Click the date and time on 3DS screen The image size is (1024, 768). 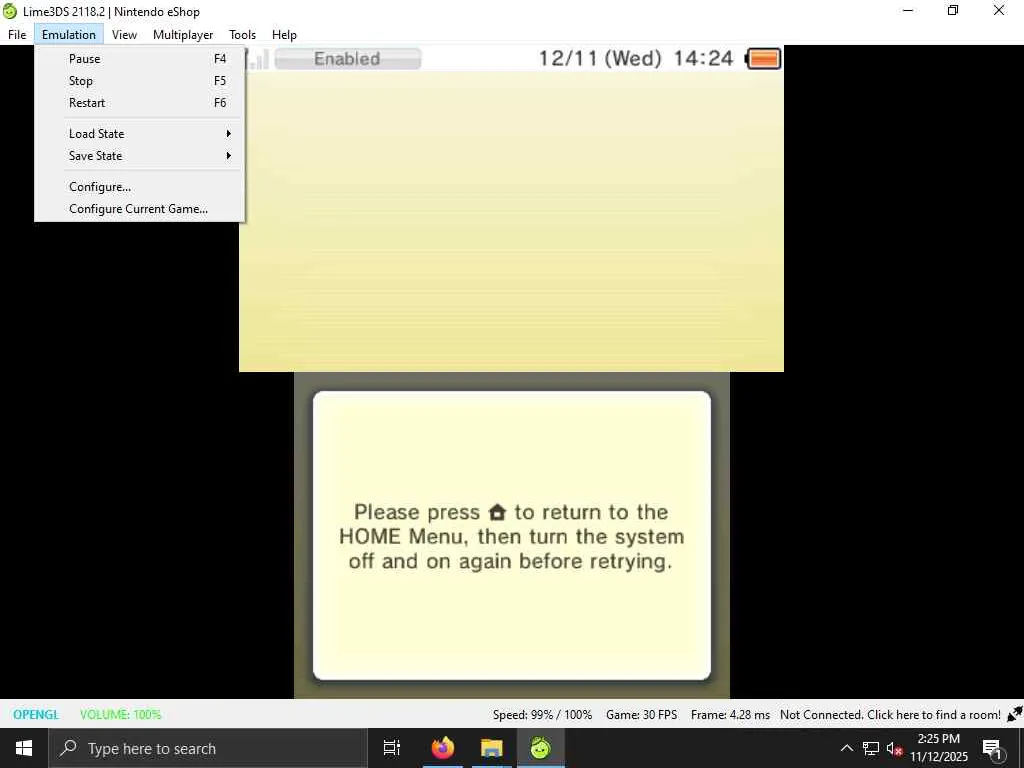636,59
